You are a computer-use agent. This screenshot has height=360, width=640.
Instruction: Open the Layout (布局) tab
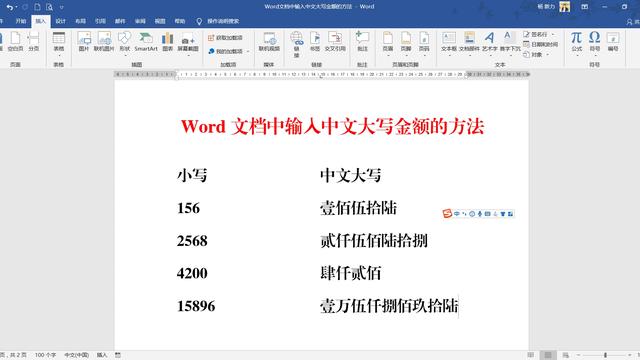[x=80, y=21]
